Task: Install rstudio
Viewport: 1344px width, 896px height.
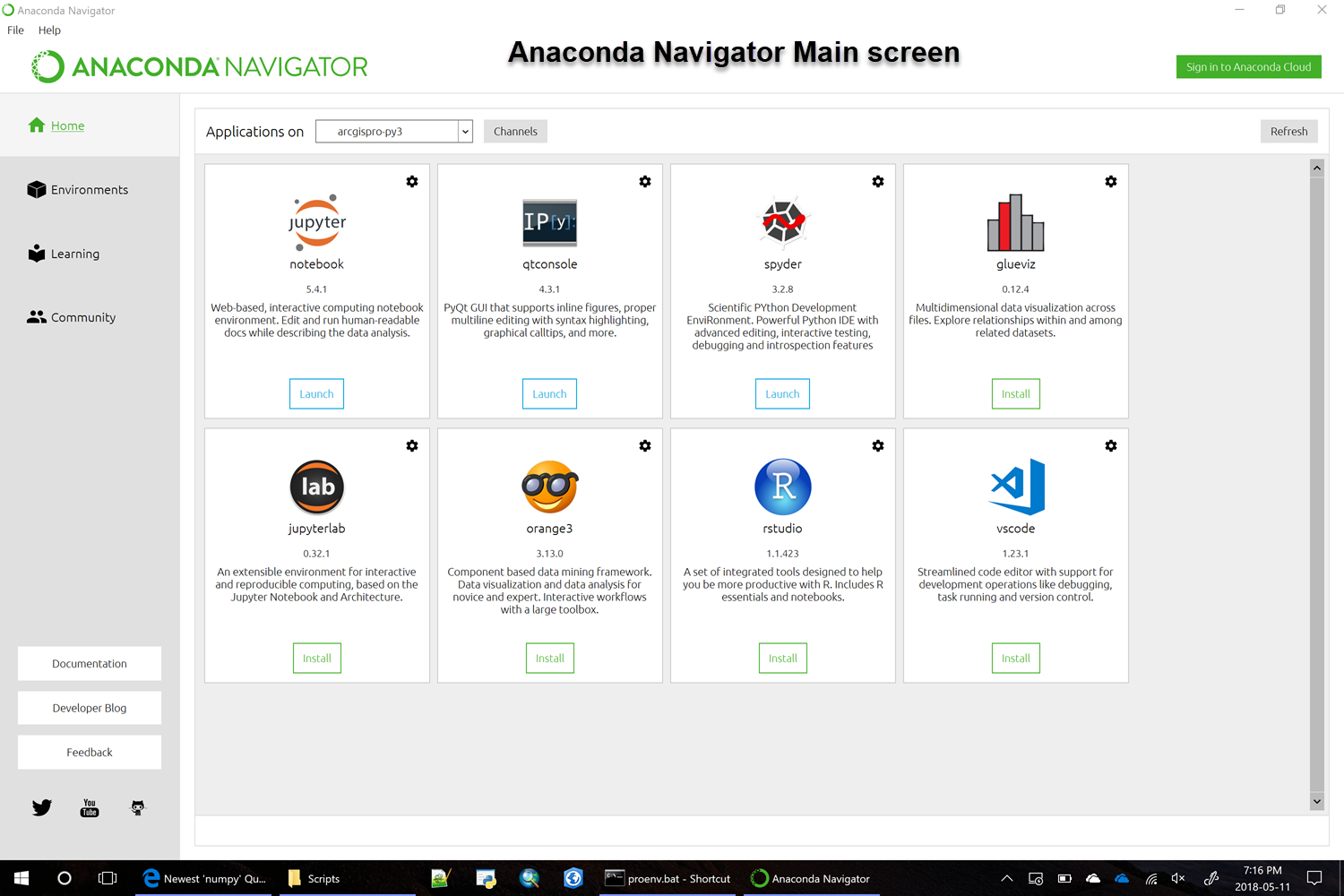Action: 783,659
